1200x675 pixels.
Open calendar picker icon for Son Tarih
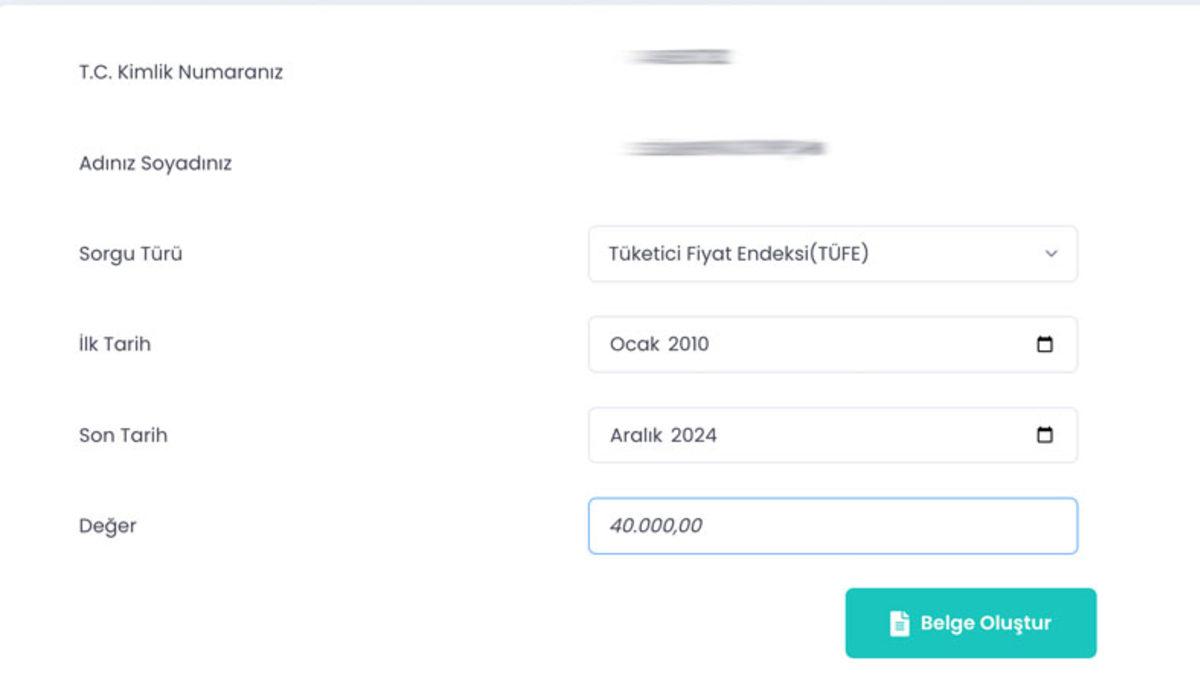coord(1045,435)
